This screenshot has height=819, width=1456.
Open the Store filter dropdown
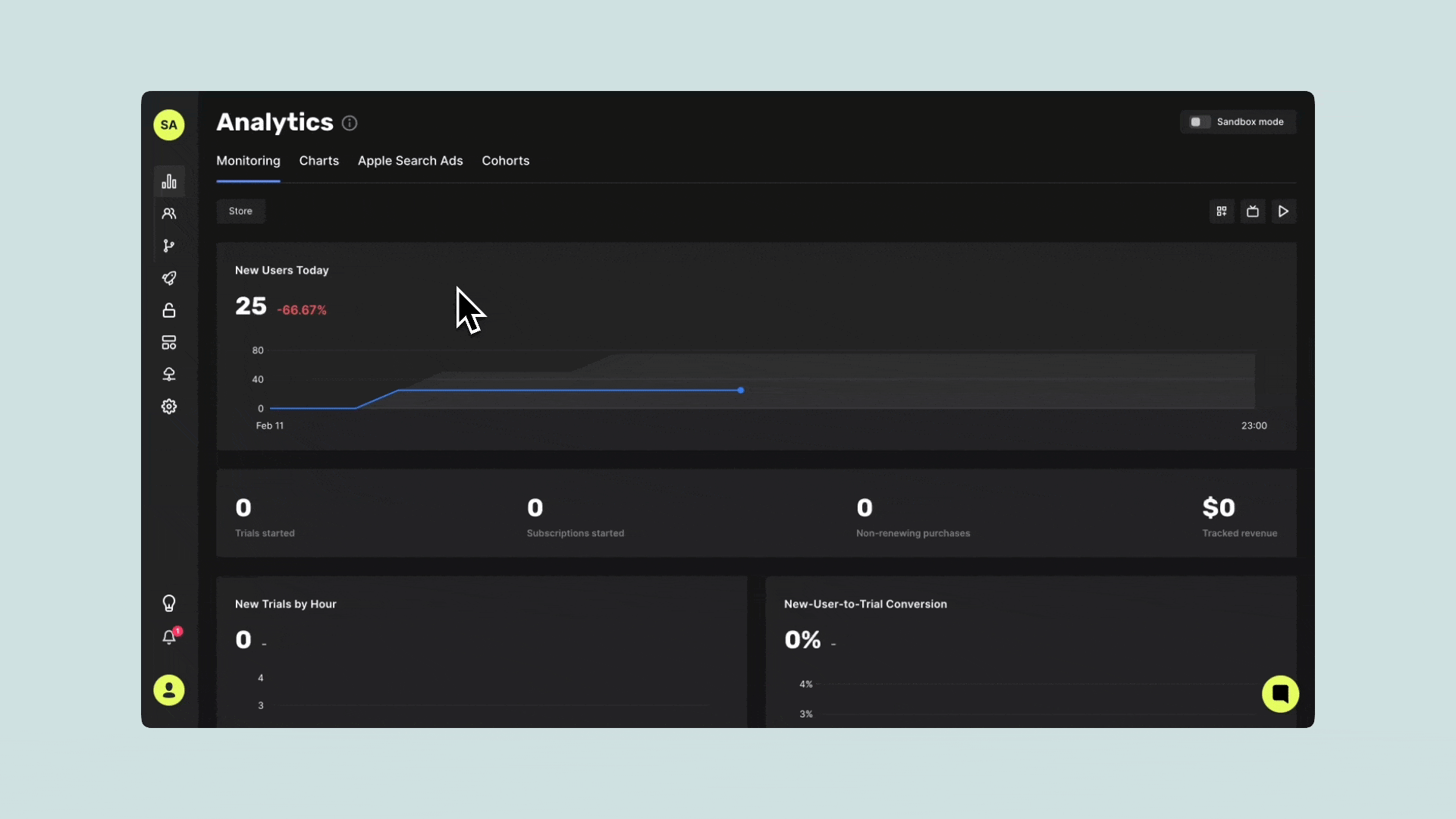[240, 212]
